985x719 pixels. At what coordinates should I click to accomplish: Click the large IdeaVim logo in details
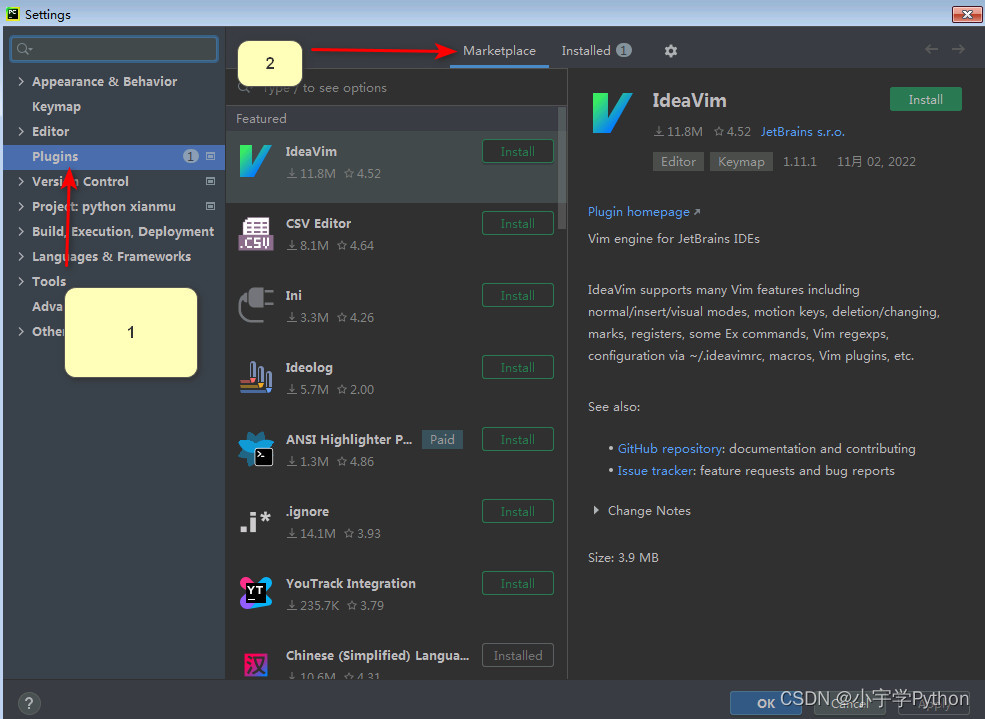[612, 112]
